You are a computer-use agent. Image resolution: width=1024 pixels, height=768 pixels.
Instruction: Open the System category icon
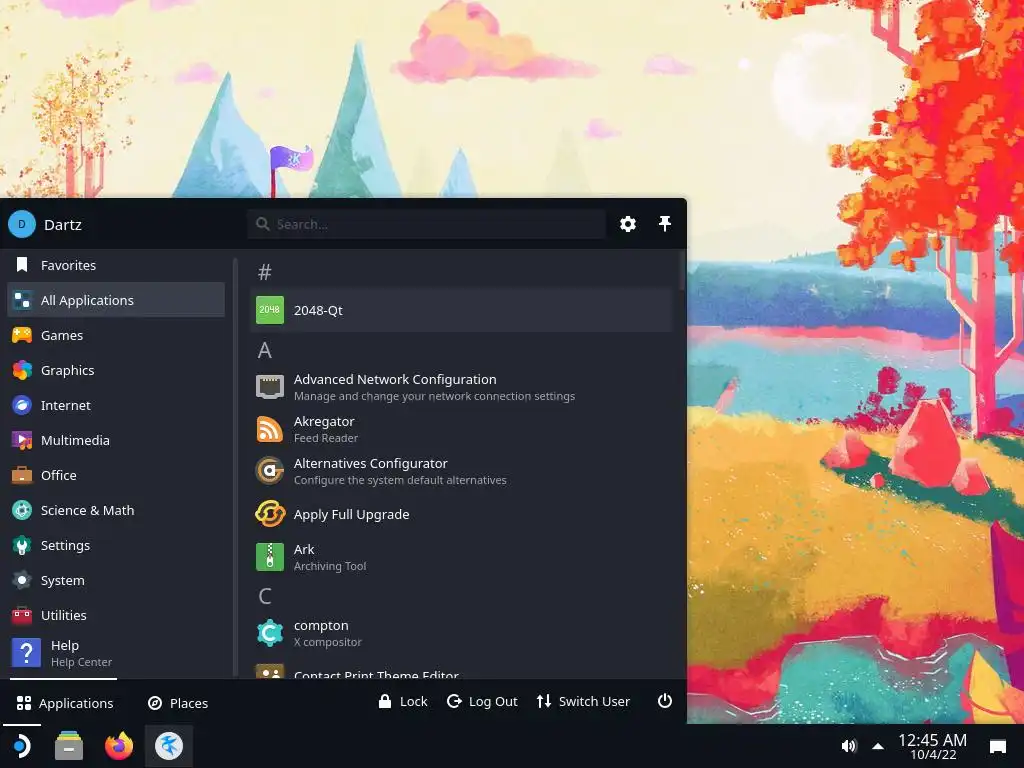[x=22, y=580]
